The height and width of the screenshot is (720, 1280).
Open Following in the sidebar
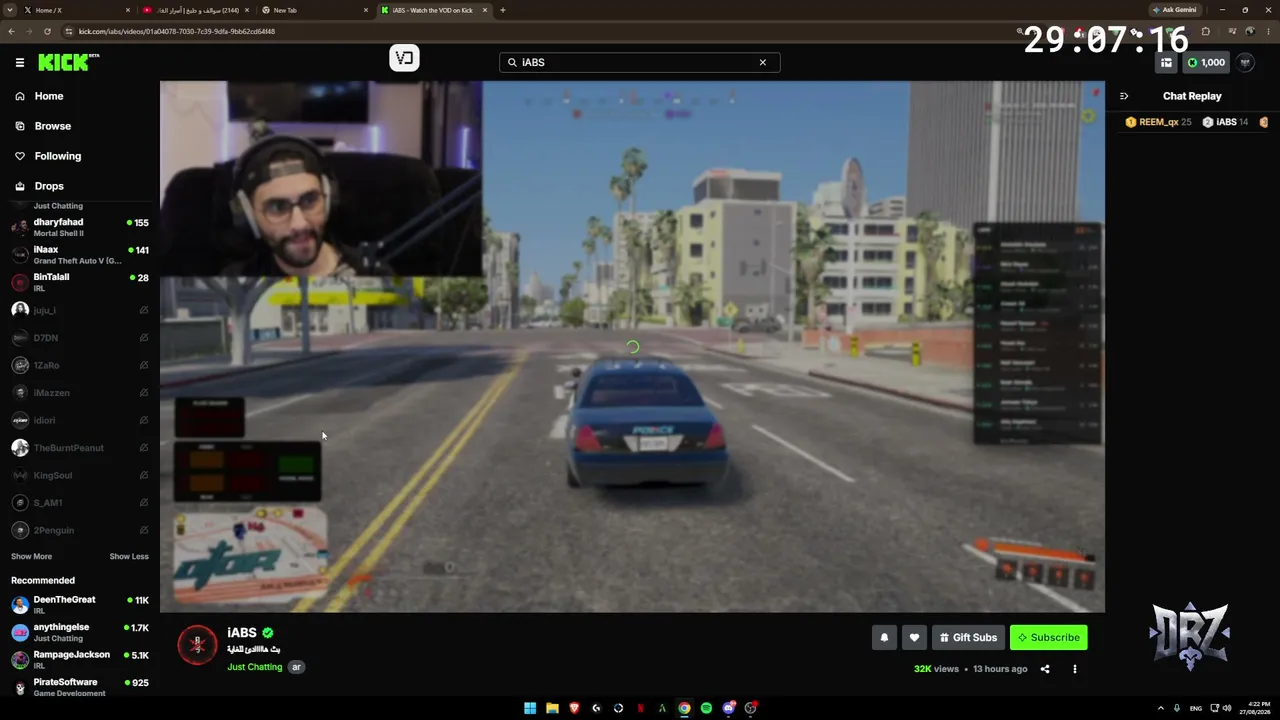pos(78,156)
